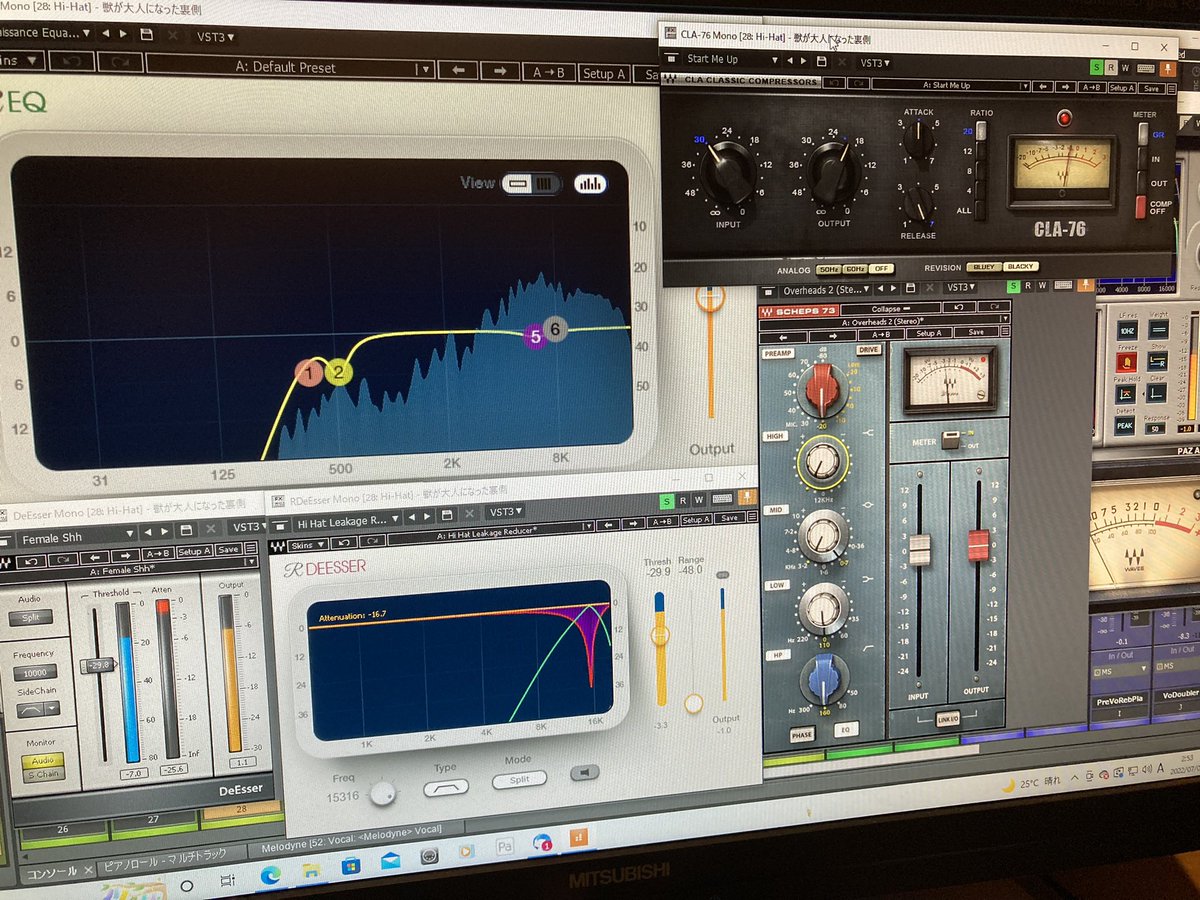Click LINK I/O button on Scheps 73
Viewport: 1200px width, 900px height.
948,718
